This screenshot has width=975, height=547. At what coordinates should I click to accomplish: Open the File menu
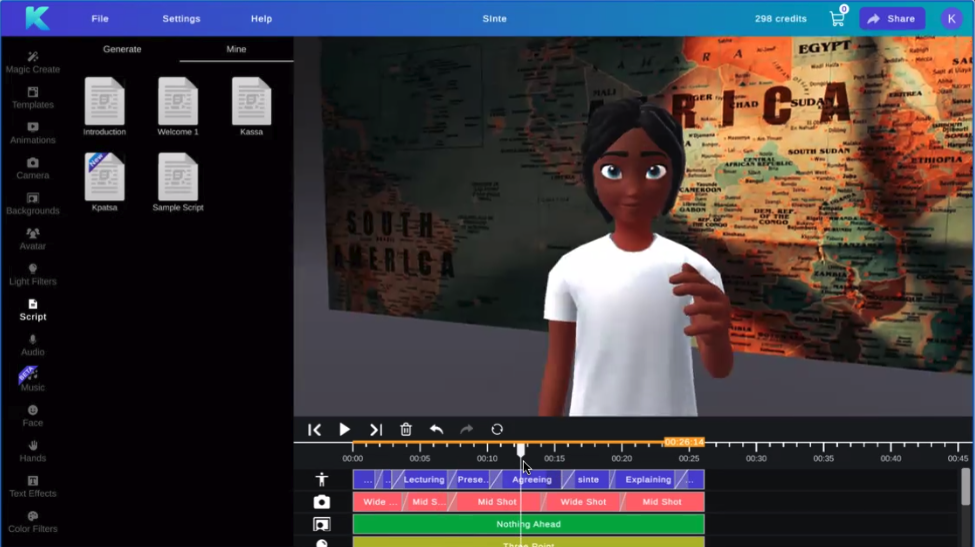coord(100,19)
